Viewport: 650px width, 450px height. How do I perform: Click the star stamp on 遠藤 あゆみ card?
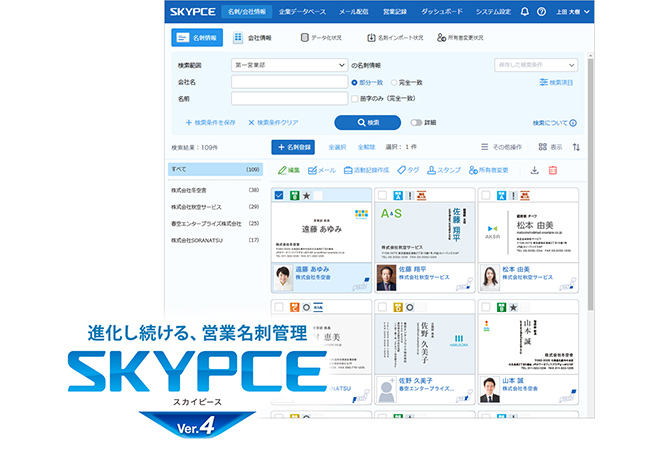(x=306, y=196)
